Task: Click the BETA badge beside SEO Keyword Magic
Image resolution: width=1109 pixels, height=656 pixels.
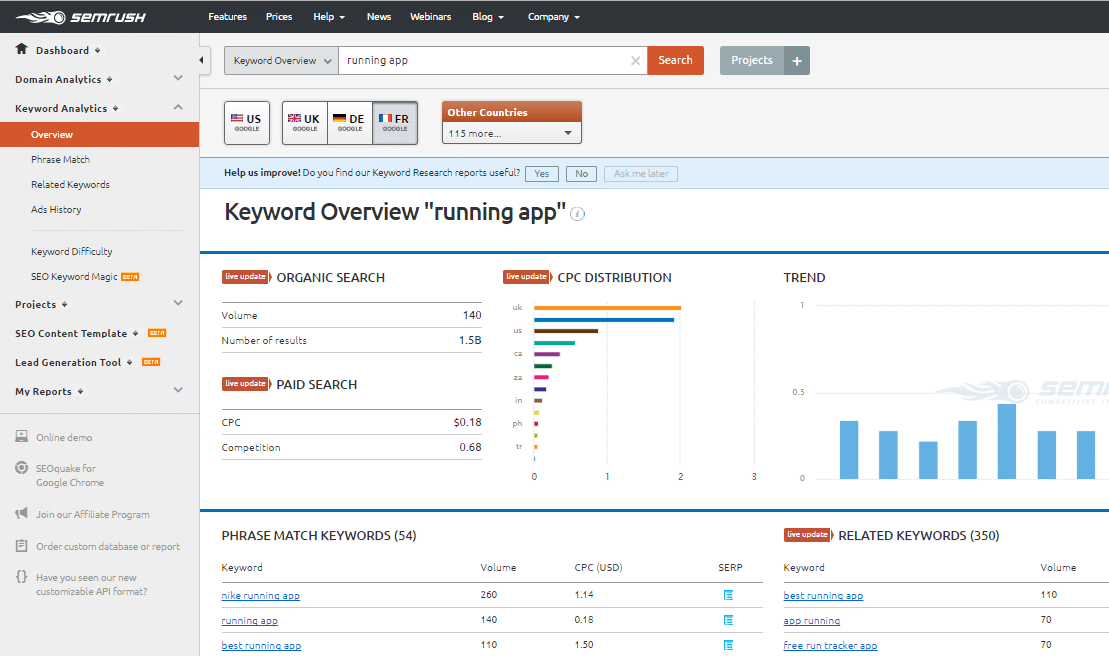Action: (x=130, y=277)
